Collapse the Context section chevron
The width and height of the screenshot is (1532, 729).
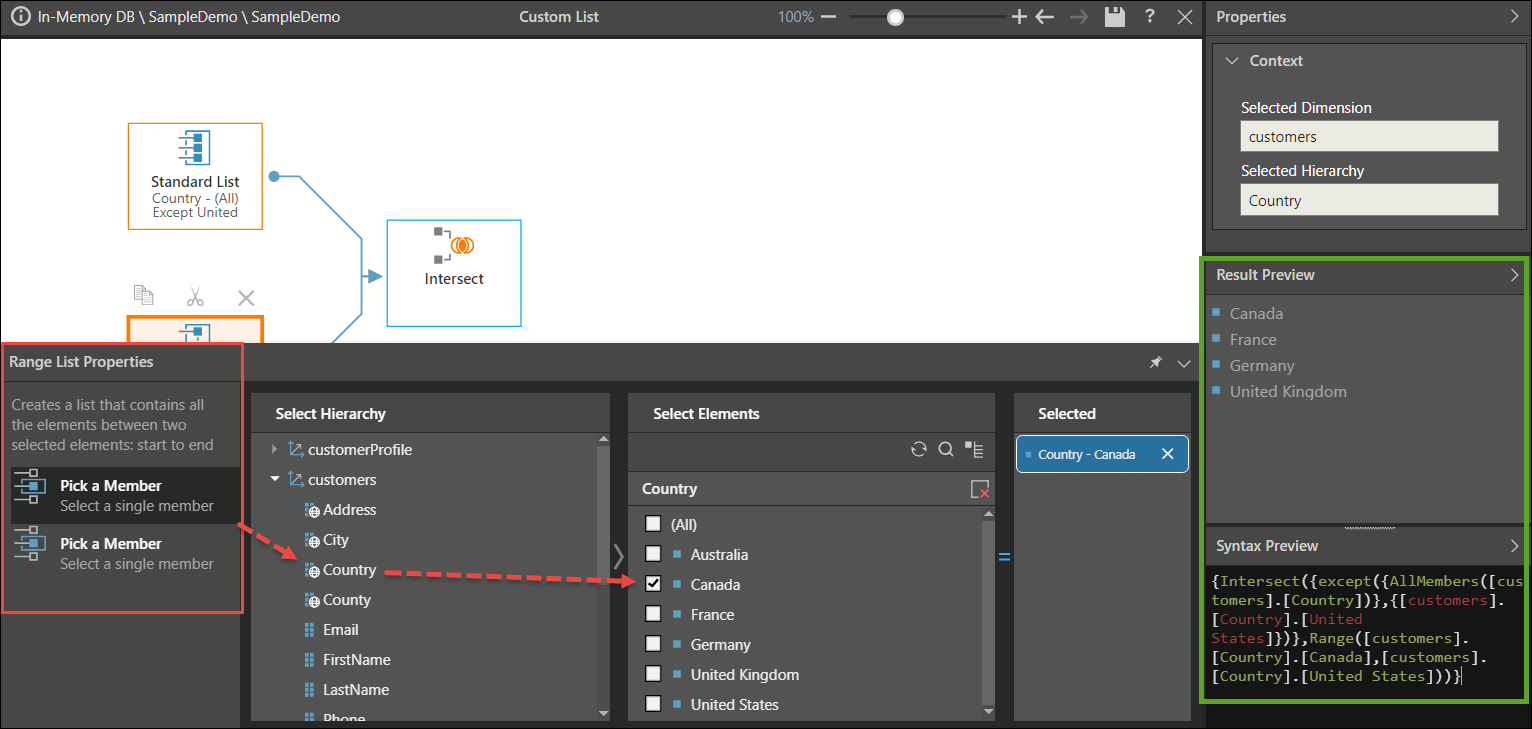(1231, 61)
